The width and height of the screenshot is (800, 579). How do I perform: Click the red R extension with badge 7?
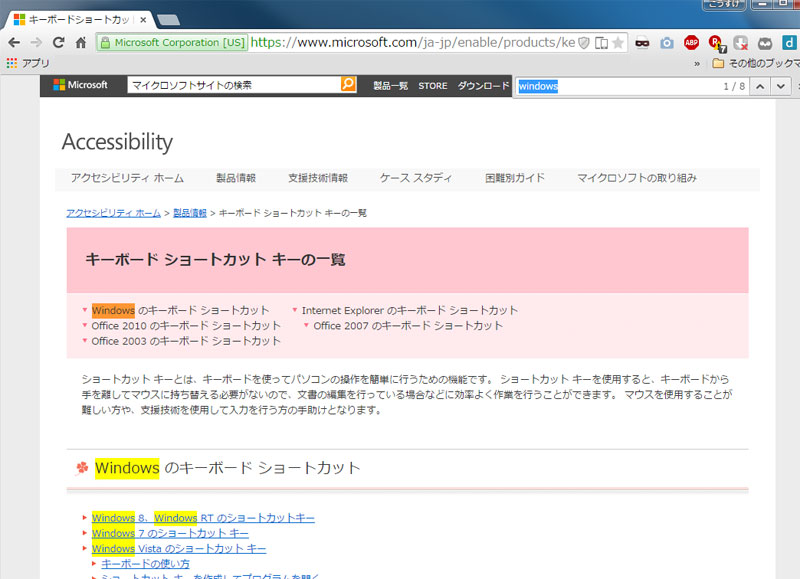pyautogui.click(x=717, y=44)
